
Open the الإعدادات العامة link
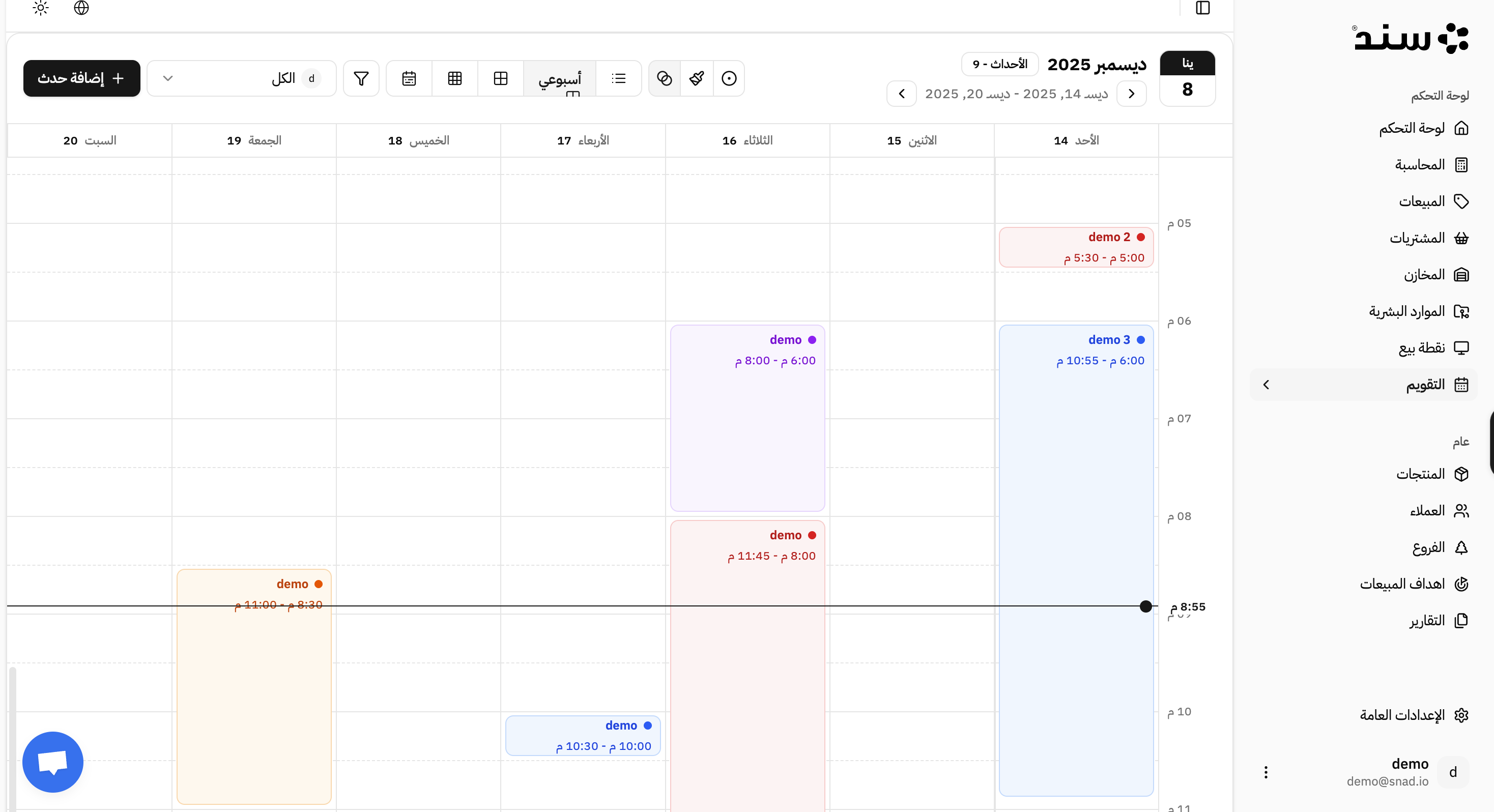pyautogui.click(x=1402, y=715)
